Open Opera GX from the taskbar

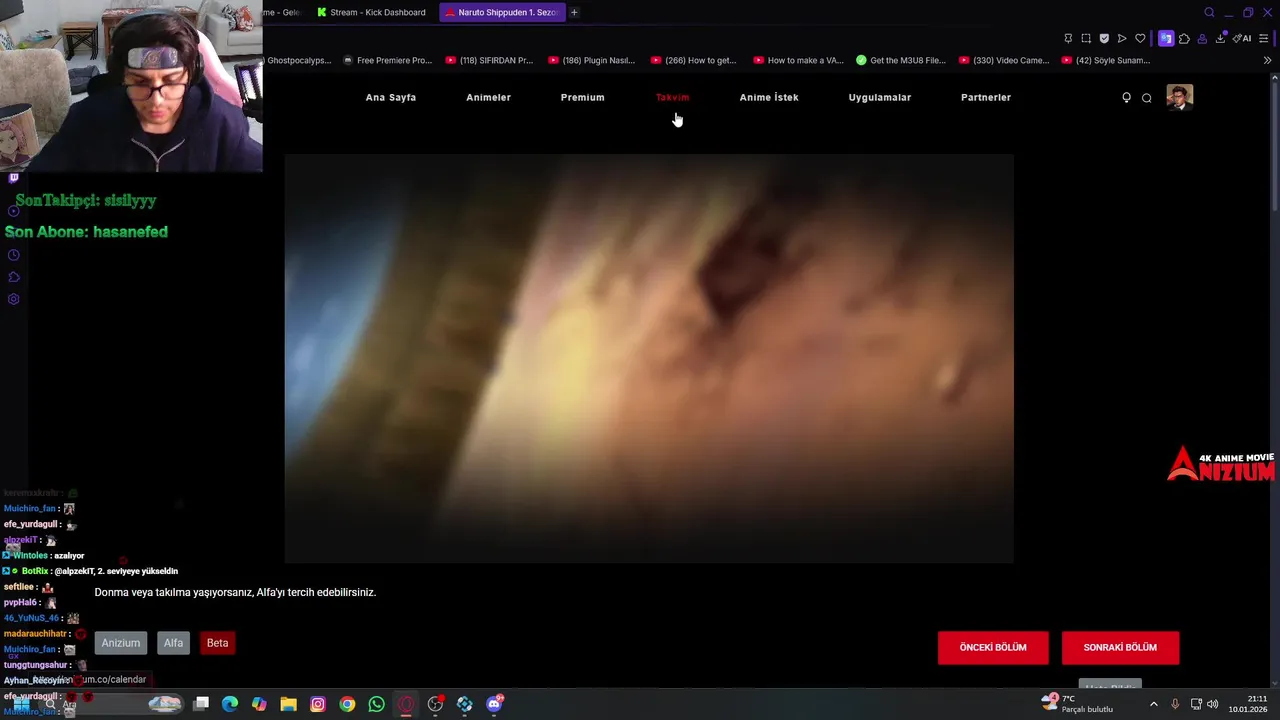pyautogui.click(x=405, y=704)
